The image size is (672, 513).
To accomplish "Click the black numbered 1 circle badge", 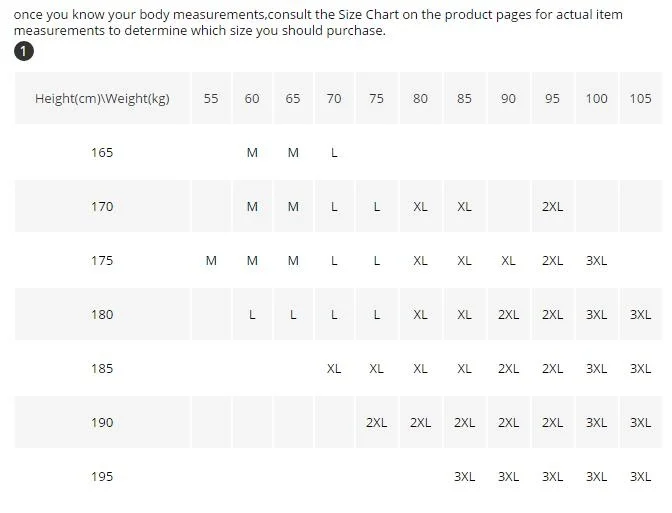I will click(x=24, y=51).
